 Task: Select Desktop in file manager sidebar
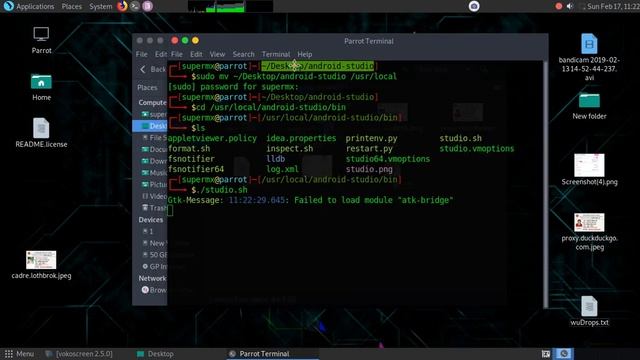(x=151, y=126)
